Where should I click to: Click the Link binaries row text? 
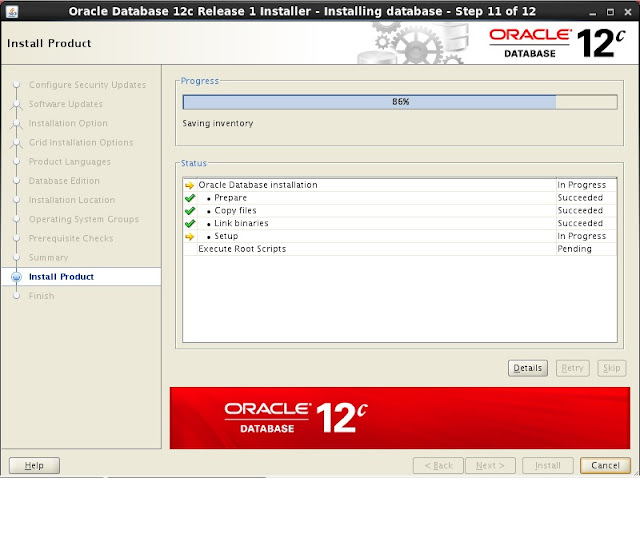(241, 223)
